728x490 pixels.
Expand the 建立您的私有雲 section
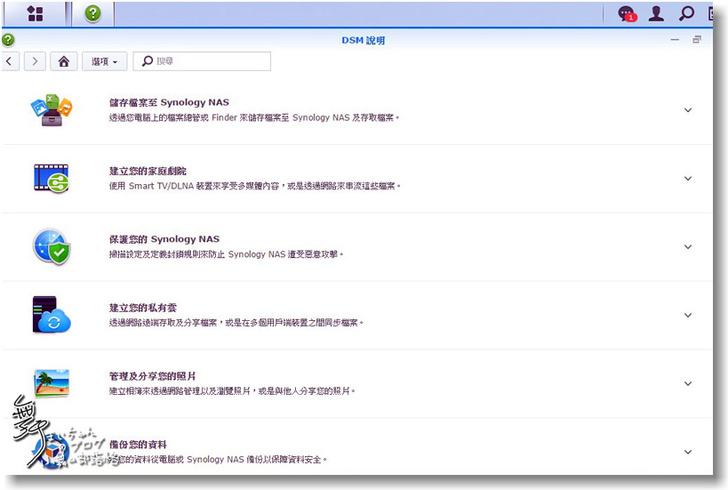pos(688,315)
